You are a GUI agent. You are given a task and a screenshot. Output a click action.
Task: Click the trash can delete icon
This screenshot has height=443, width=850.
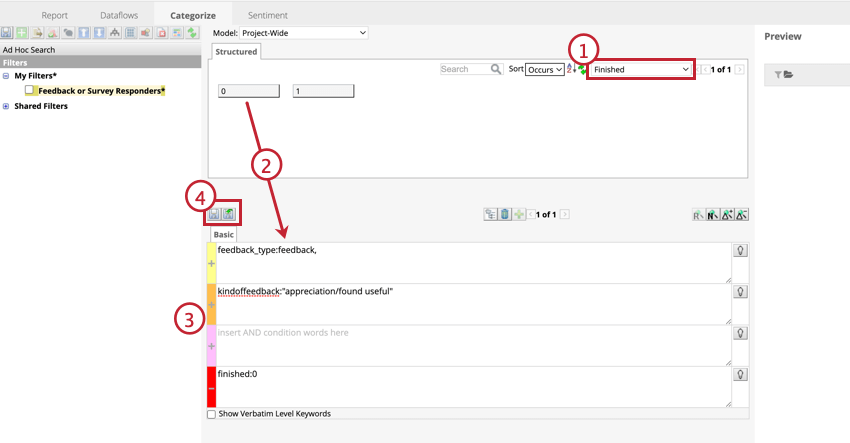tap(505, 214)
